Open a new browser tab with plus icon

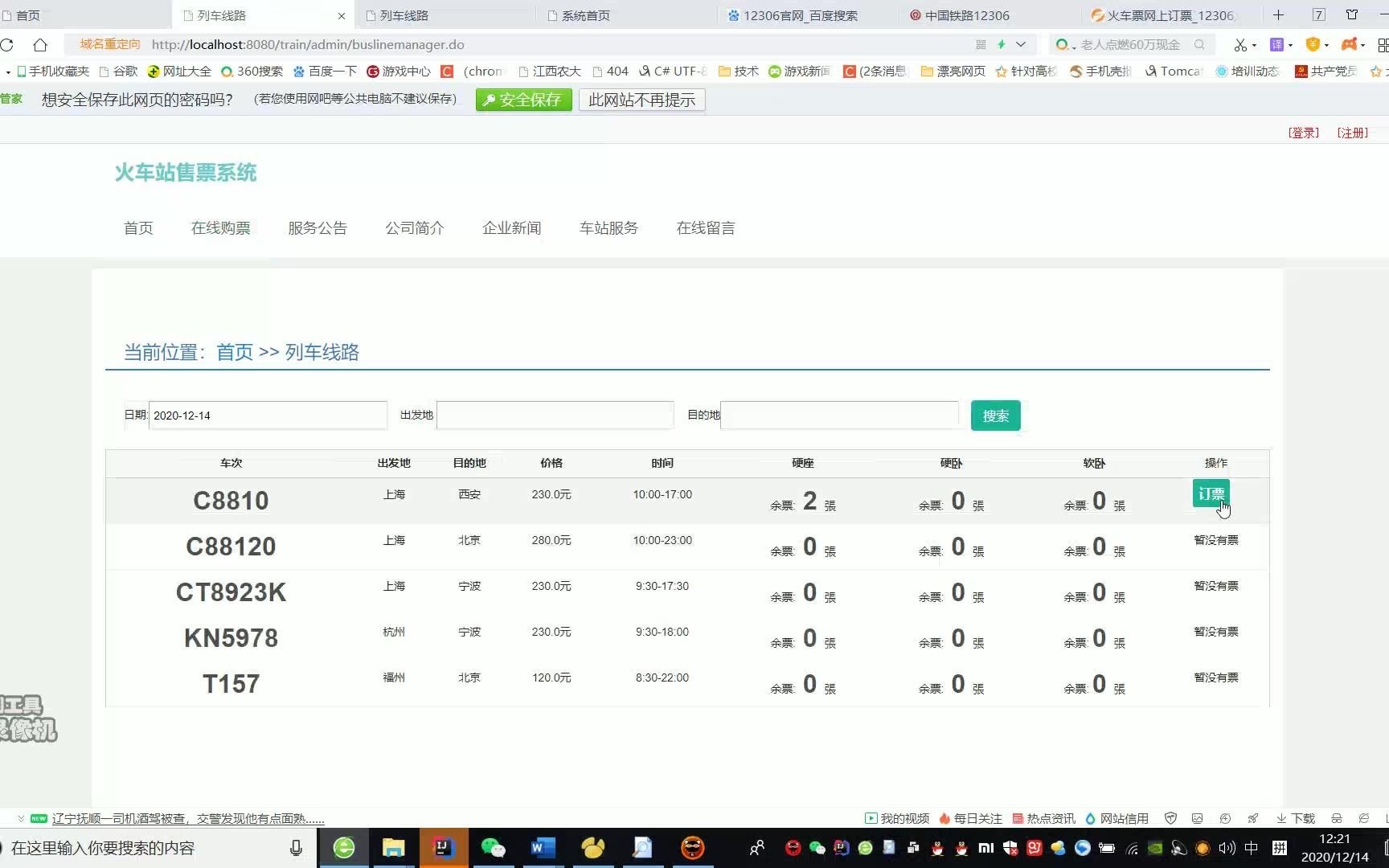pos(1278,15)
